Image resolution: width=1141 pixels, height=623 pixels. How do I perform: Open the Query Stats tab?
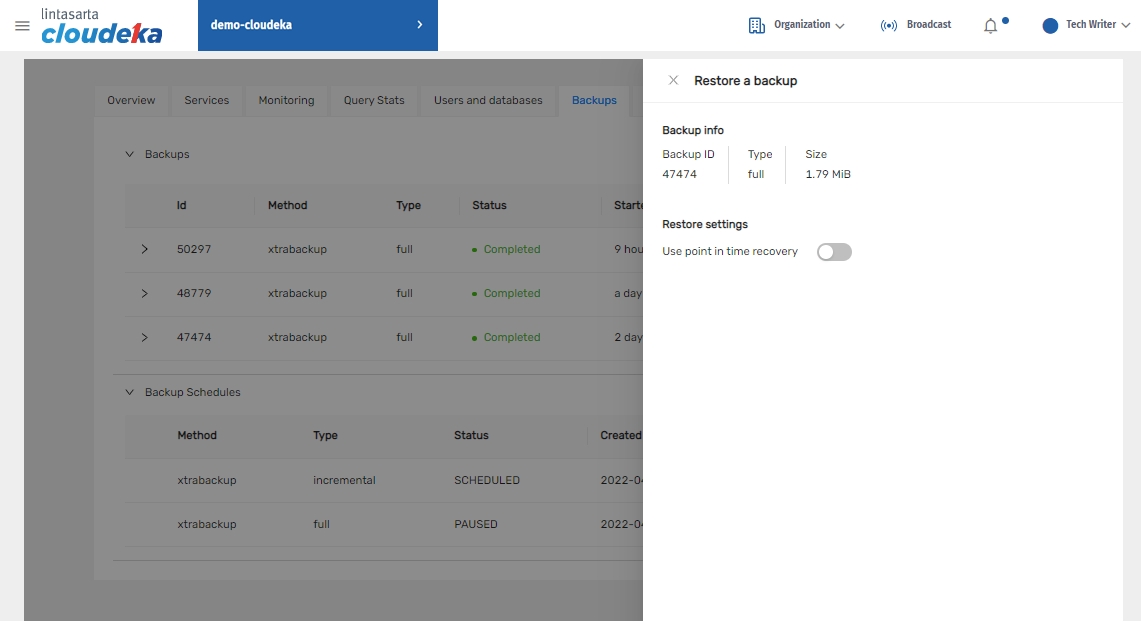click(374, 100)
